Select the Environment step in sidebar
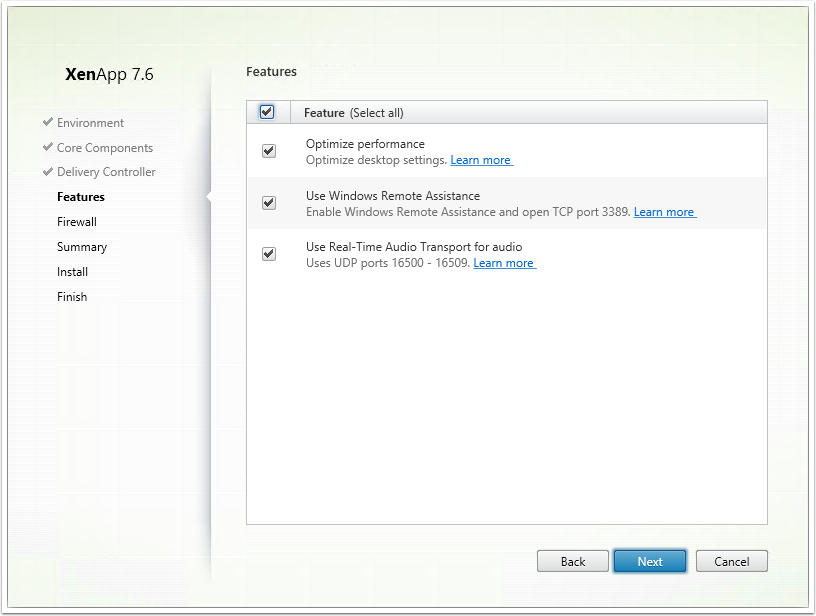Image resolution: width=816 pixels, height=616 pixels. 91,123
